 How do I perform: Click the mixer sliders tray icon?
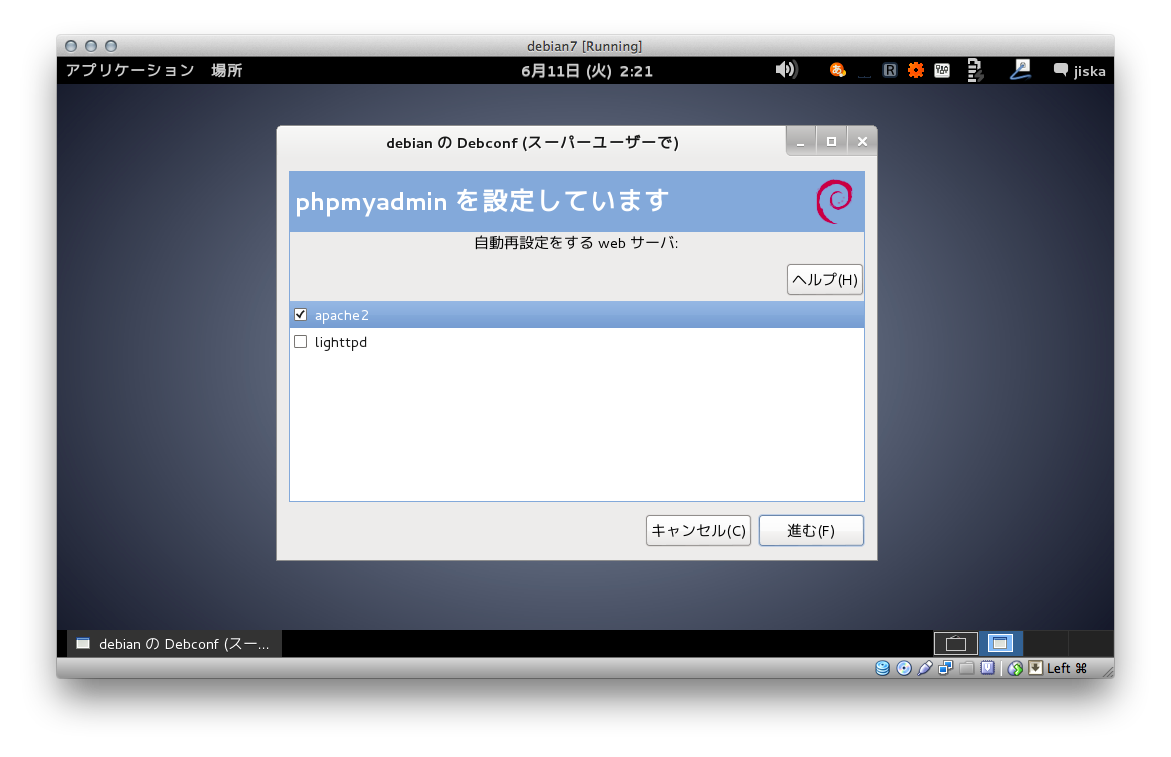coord(942,70)
